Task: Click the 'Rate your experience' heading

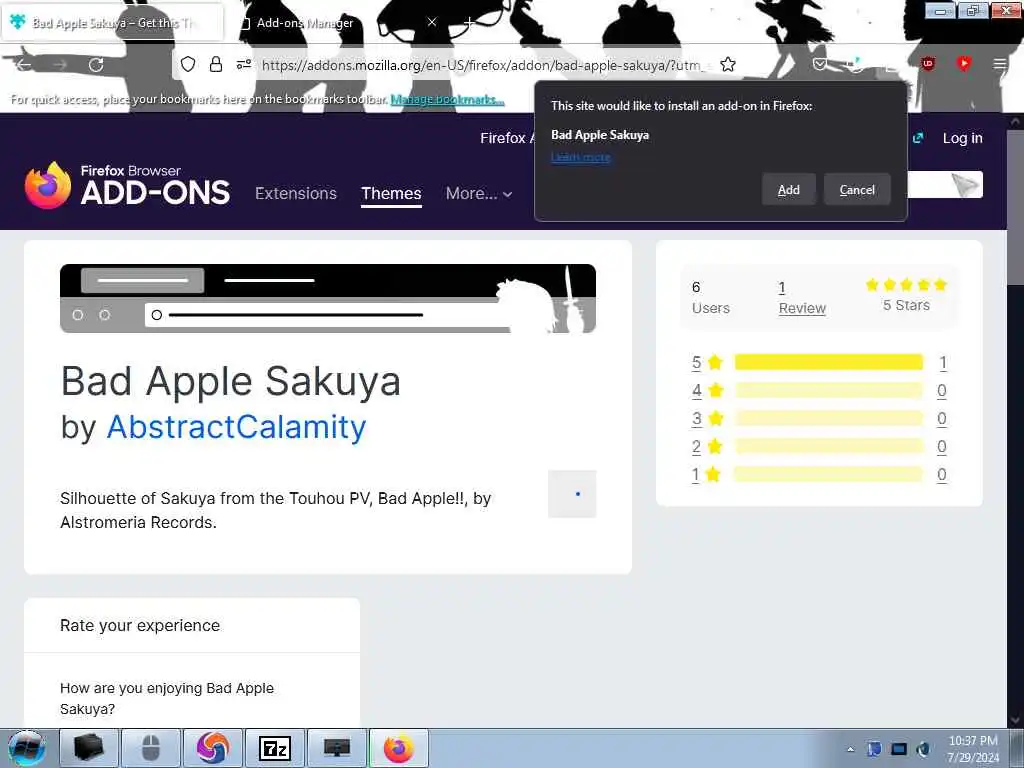Action: (x=140, y=626)
